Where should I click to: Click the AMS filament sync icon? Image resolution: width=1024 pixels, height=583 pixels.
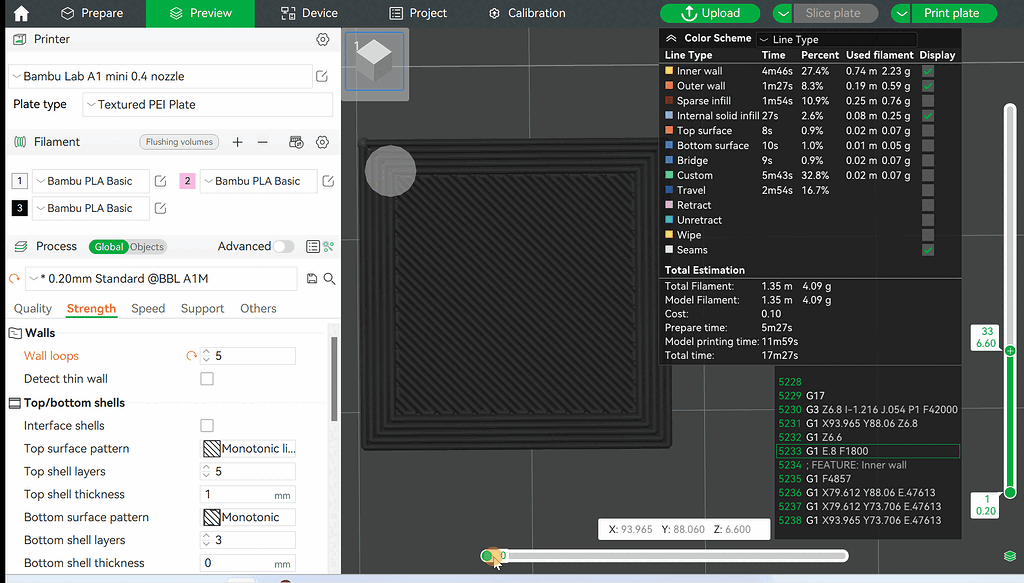[x=296, y=142]
